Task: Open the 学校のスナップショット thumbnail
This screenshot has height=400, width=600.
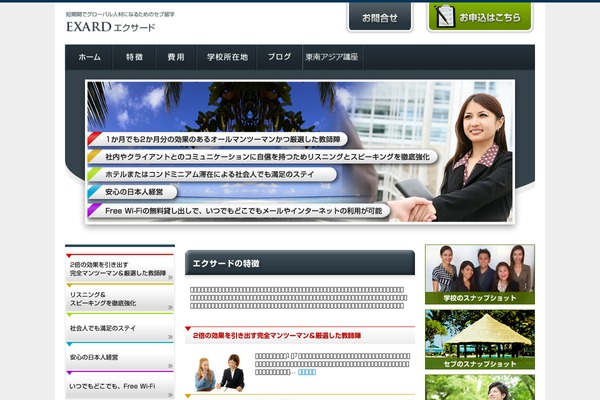Action: (x=480, y=274)
